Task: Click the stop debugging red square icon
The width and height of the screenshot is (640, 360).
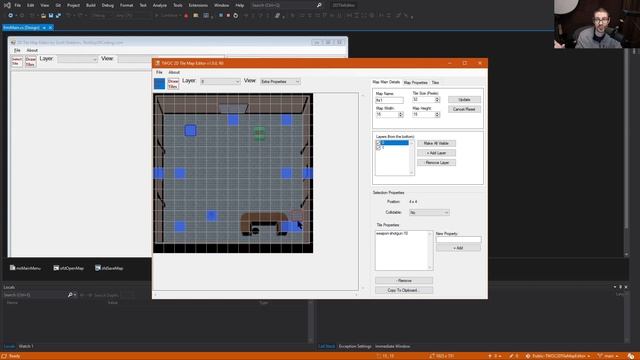Action: [228, 16]
